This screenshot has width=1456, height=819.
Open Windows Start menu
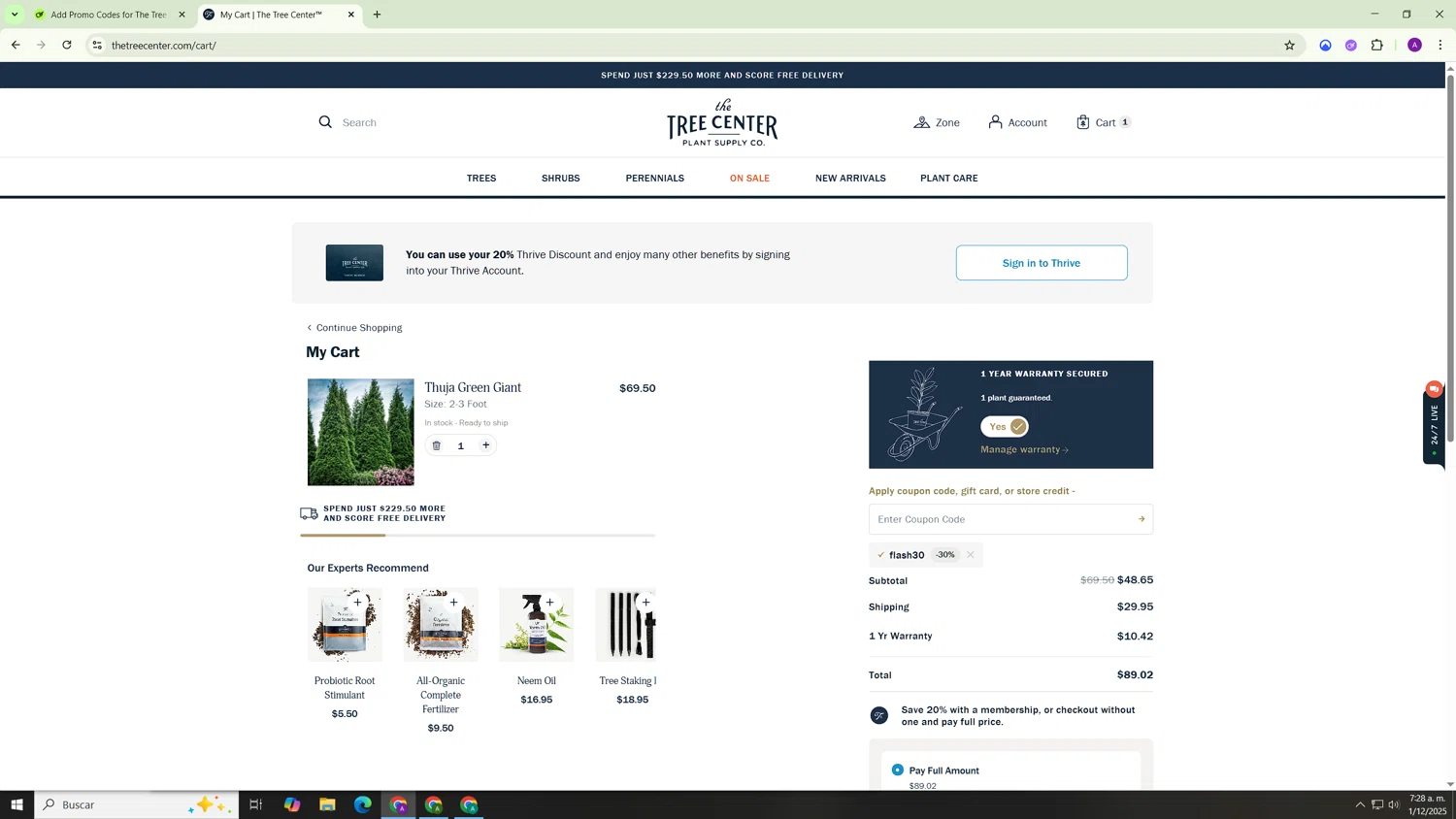[17, 804]
